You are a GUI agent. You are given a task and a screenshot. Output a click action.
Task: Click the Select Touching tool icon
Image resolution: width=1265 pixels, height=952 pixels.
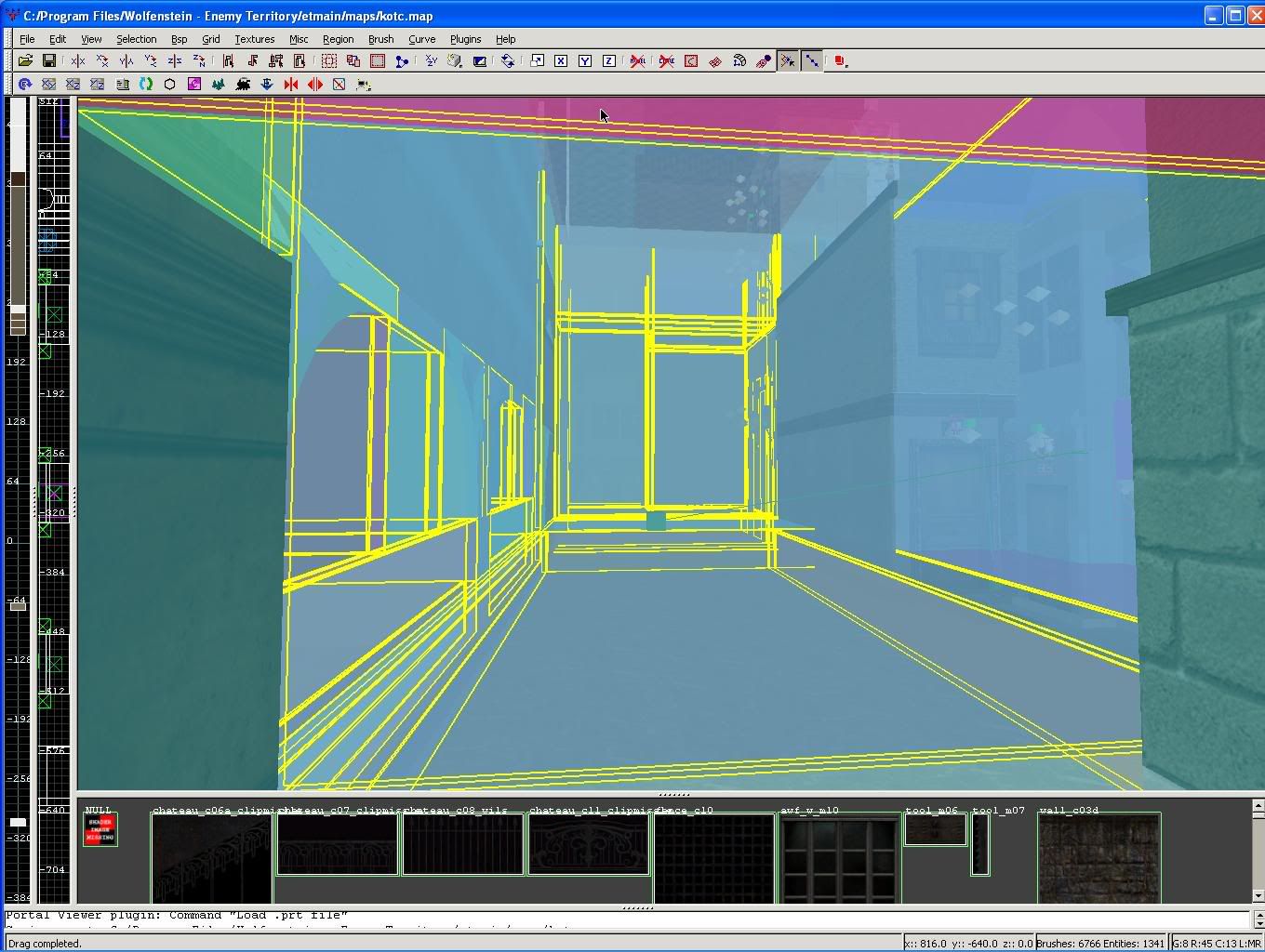tap(252, 61)
